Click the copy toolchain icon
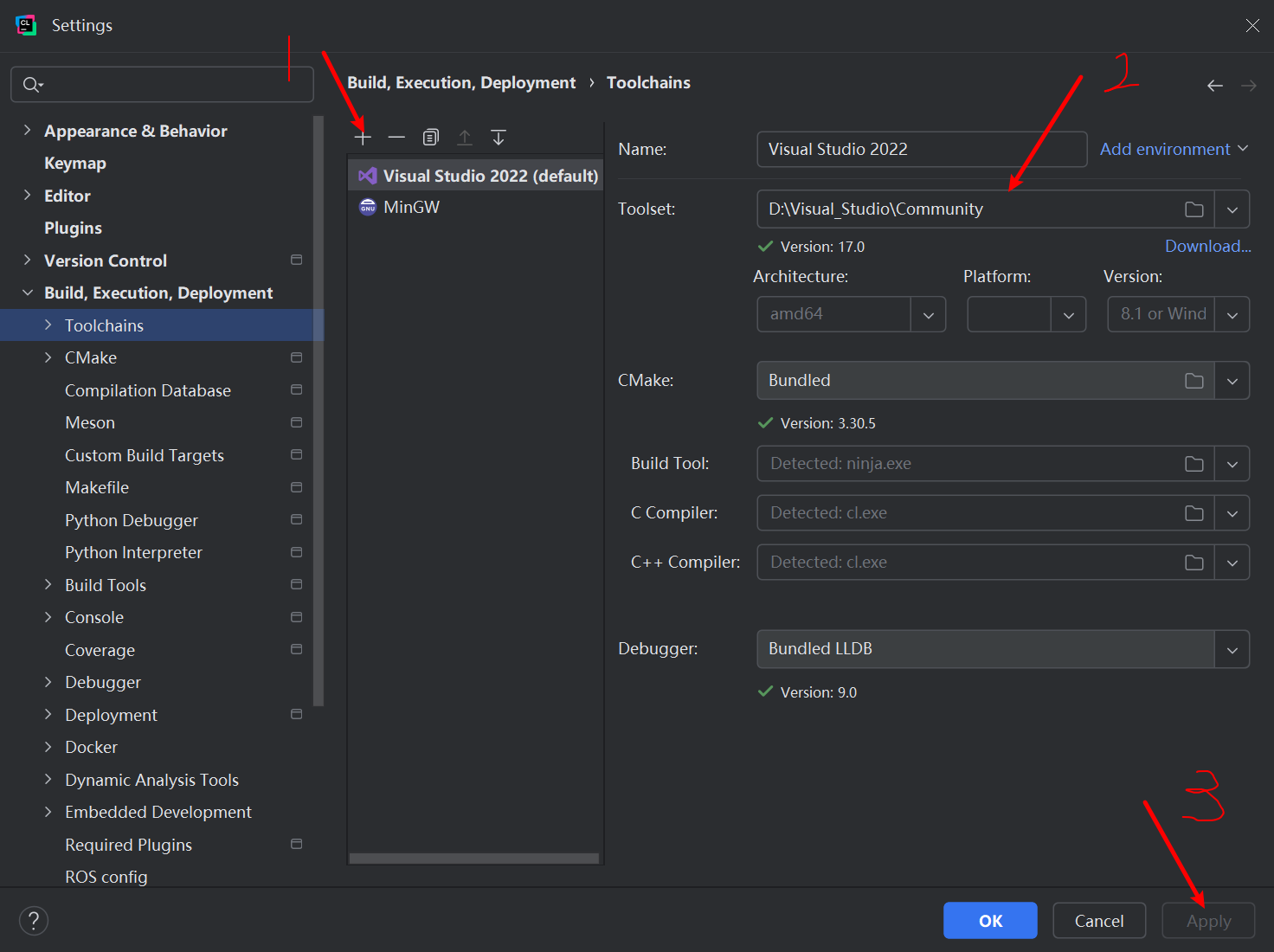1274x952 pixels. 430,138
